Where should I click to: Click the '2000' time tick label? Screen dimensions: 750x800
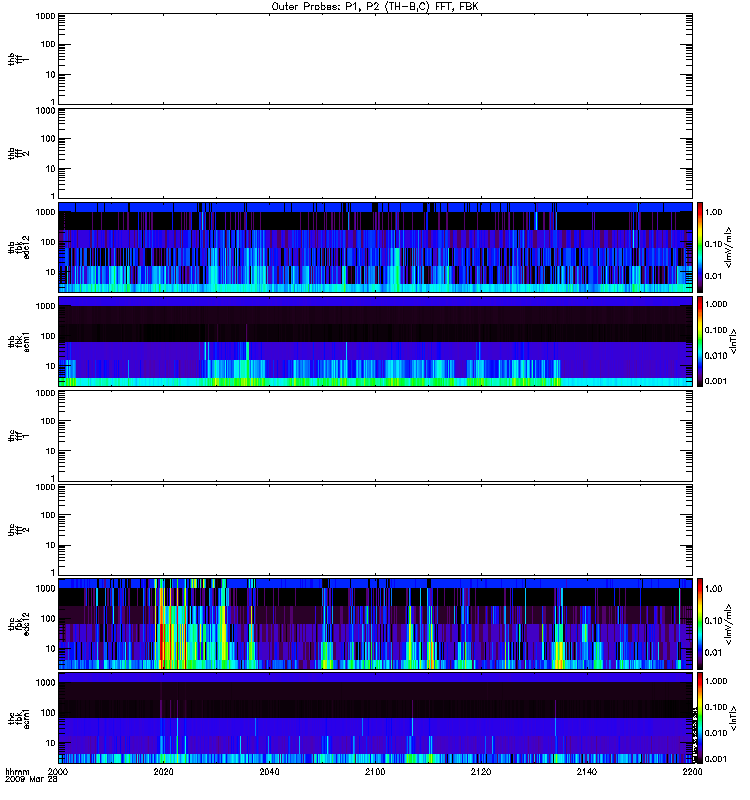tap(58, 771)
